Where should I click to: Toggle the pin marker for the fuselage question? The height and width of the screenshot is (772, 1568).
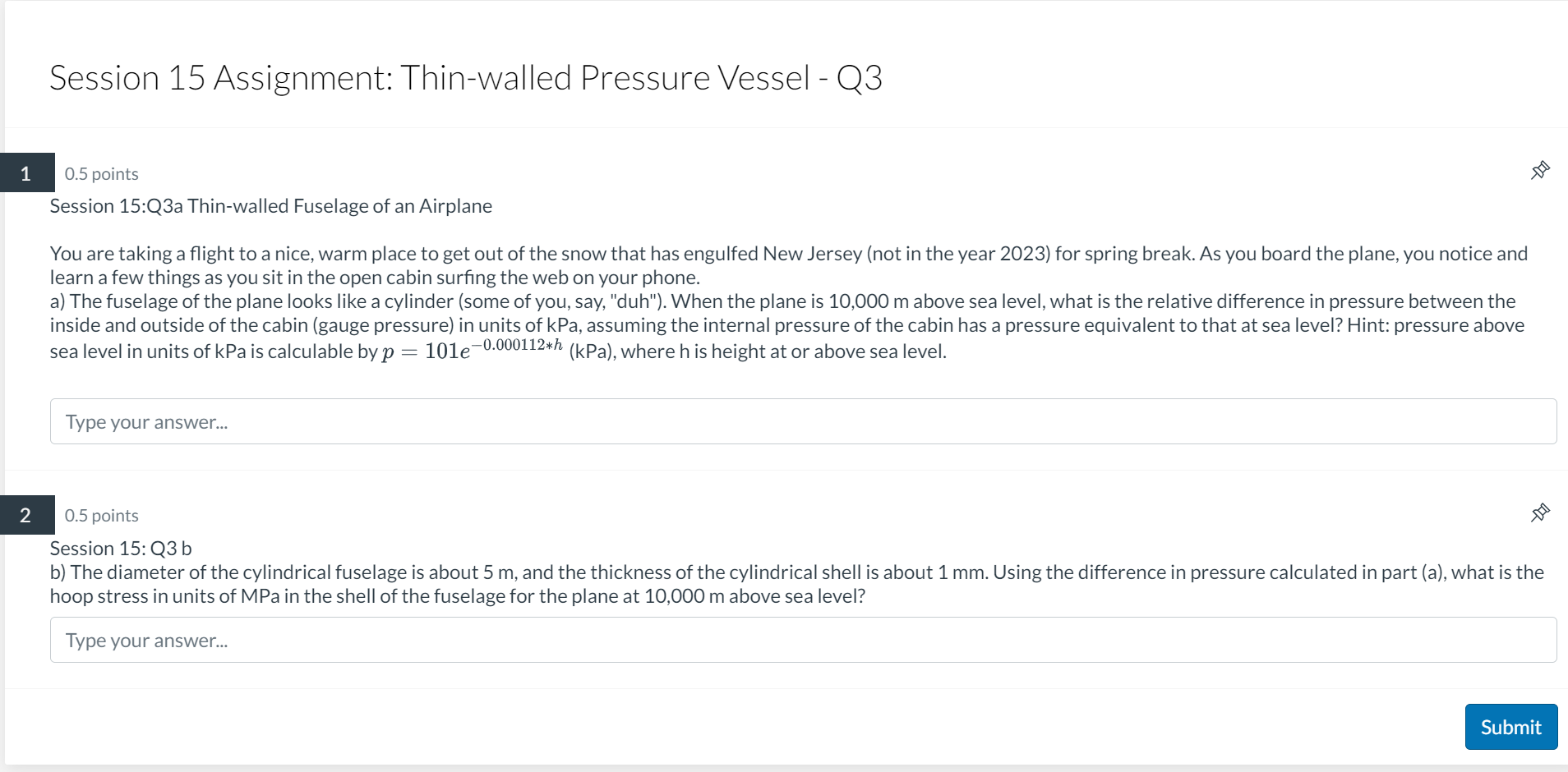[1541, 171]
